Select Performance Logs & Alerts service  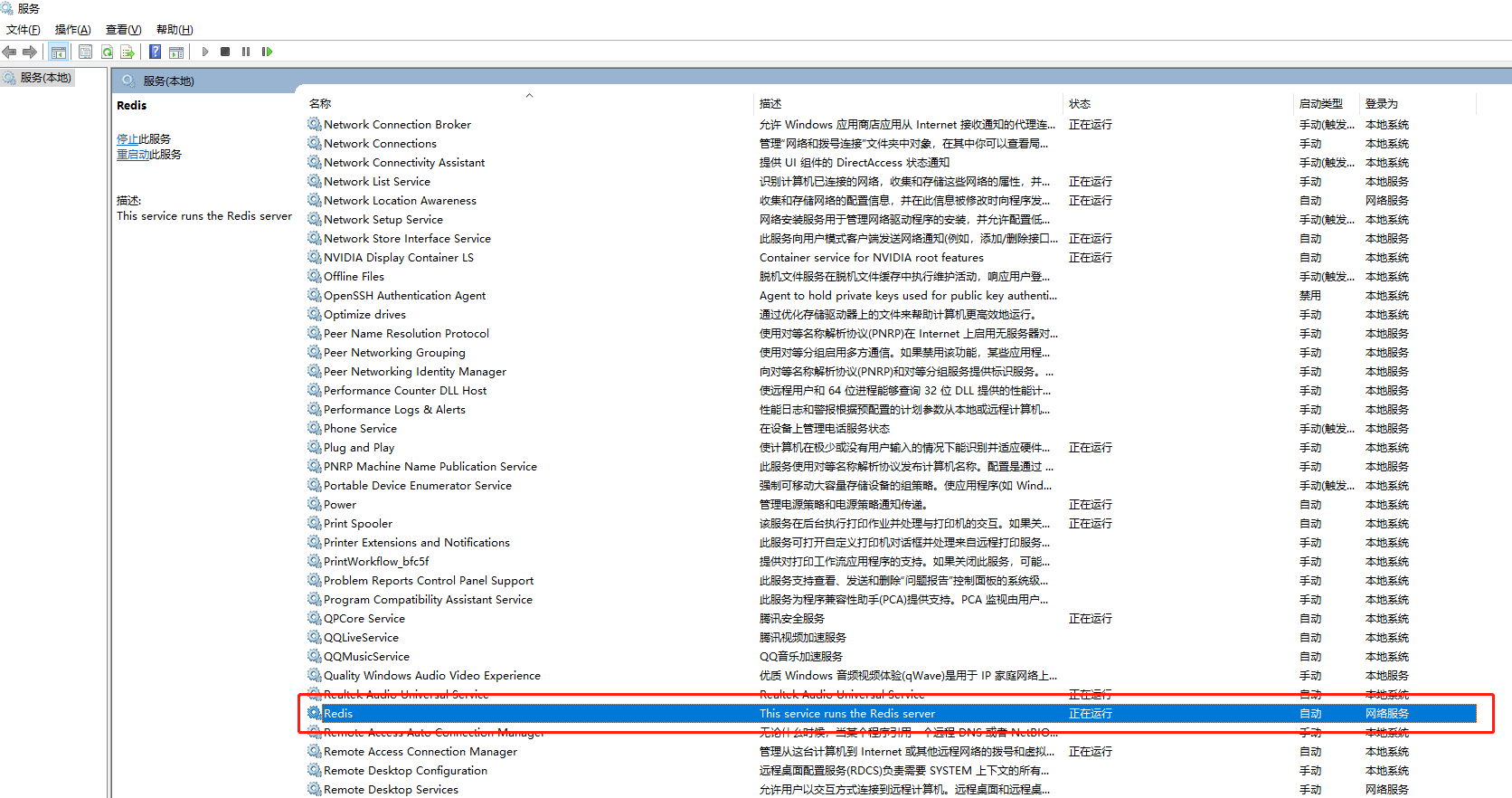394,410
